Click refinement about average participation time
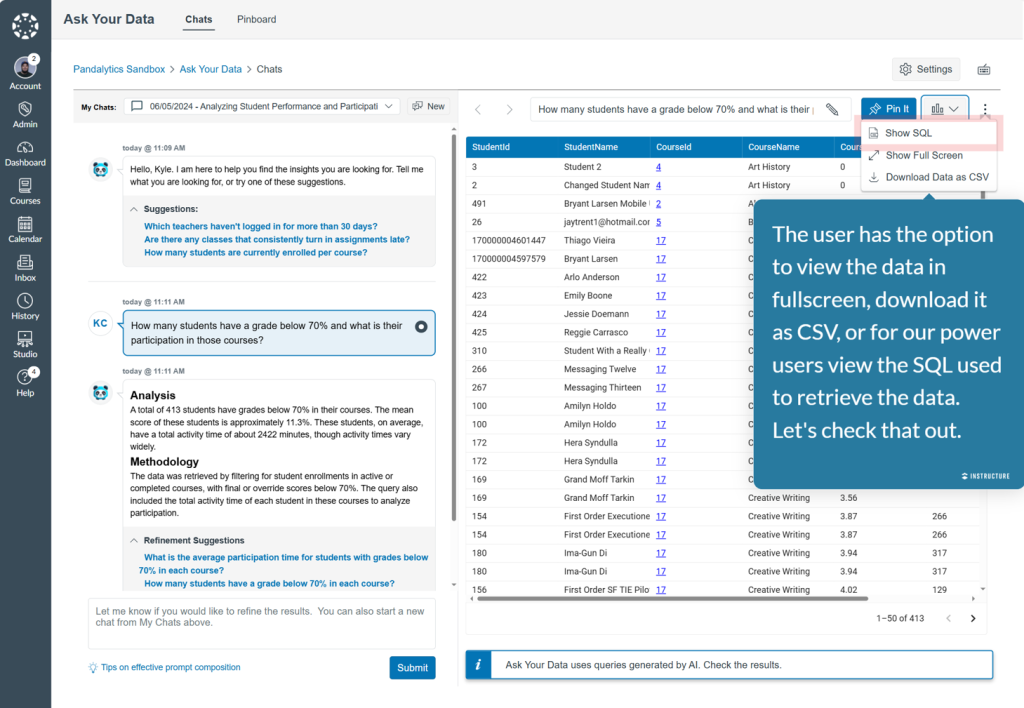 tap(283, 564)
